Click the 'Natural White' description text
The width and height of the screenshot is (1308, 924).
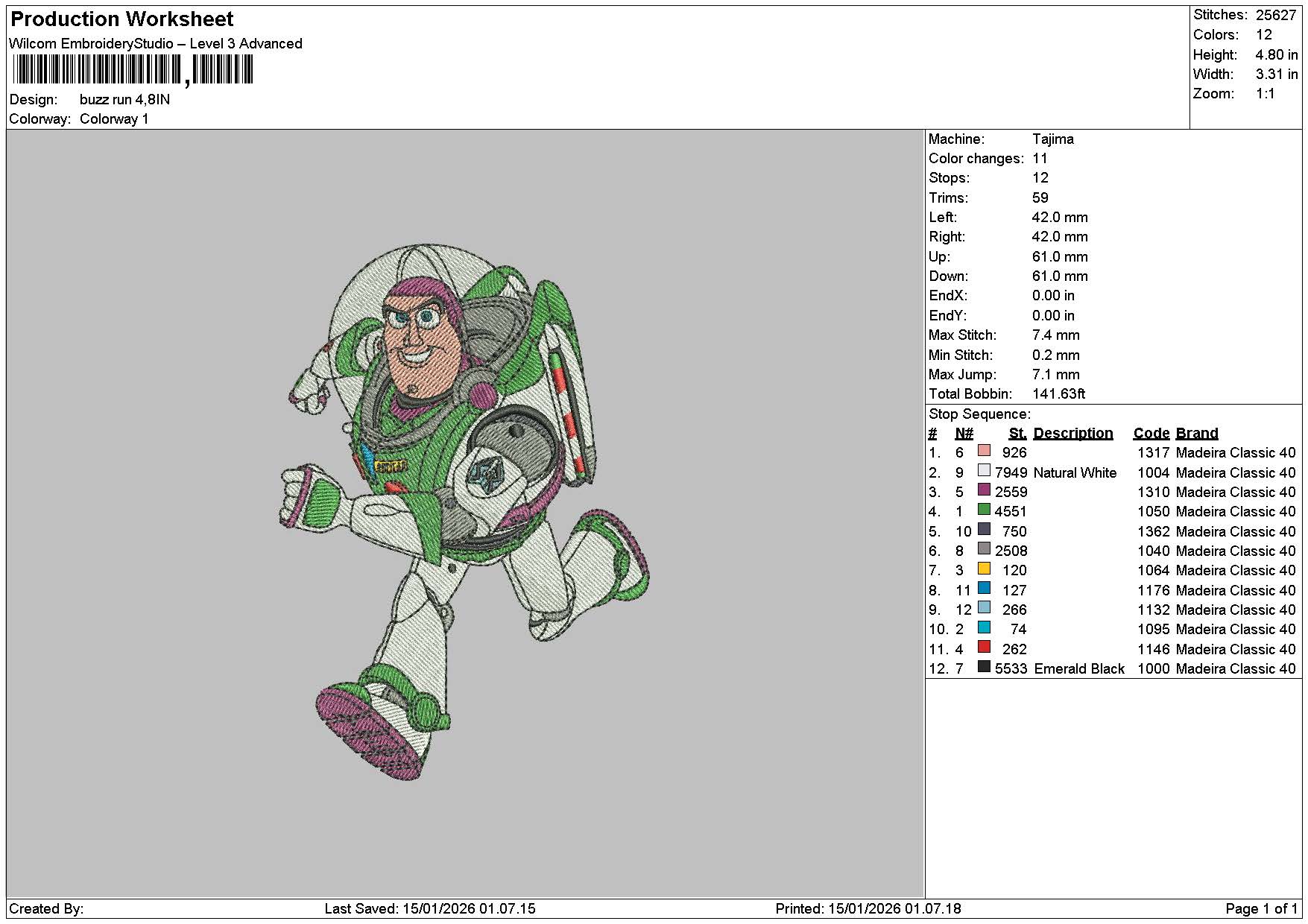tap(1075, 473)
